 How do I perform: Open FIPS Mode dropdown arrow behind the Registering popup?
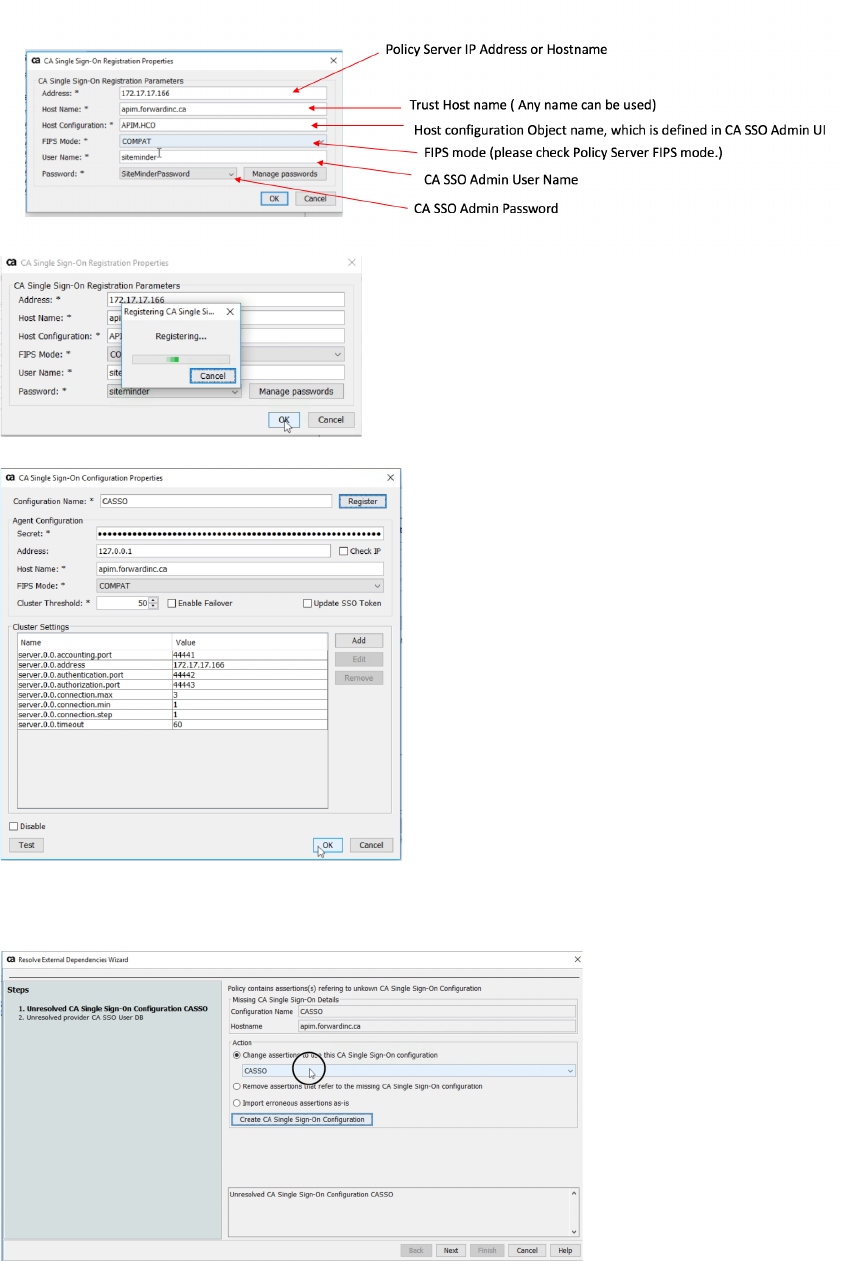click(338, 354)
